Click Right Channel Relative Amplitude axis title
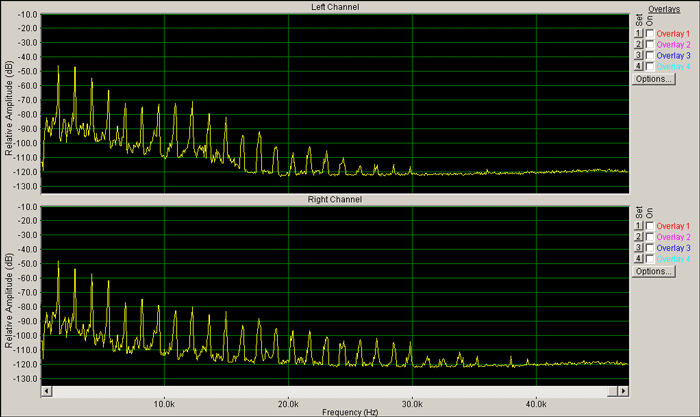 pyautogui.click(x=9, y=301)
